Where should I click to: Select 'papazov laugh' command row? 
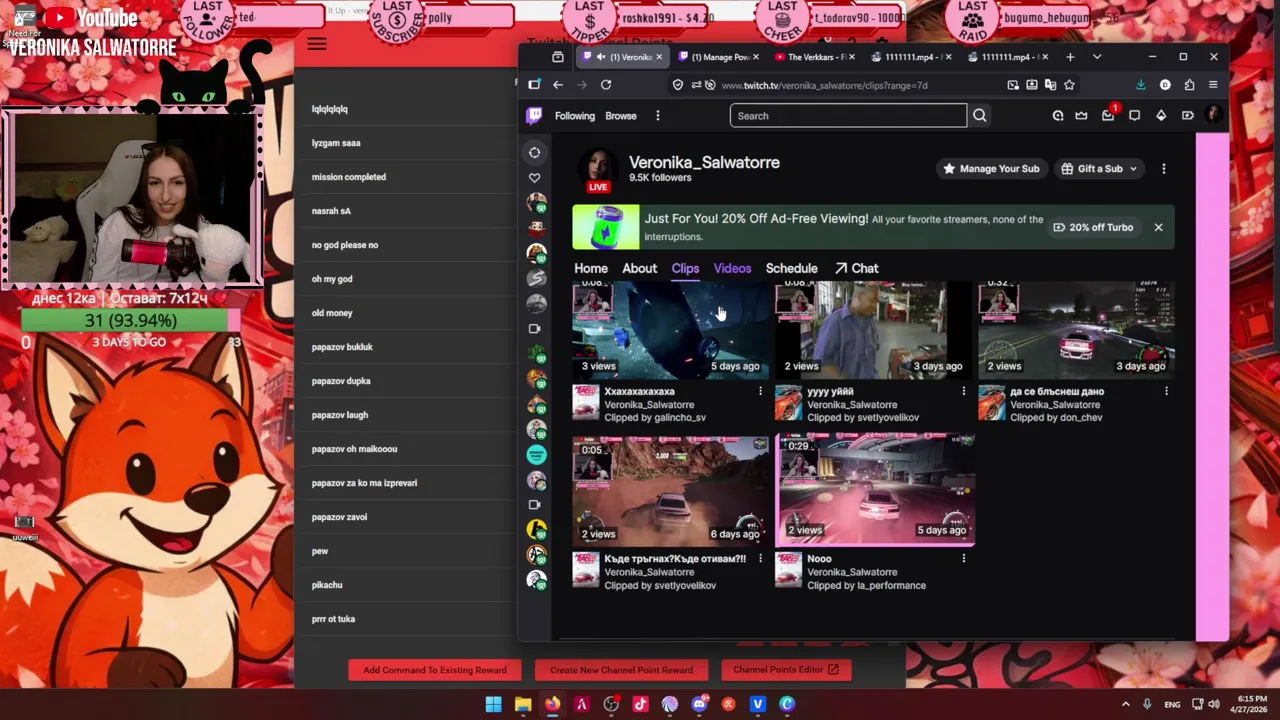[405, 415]
